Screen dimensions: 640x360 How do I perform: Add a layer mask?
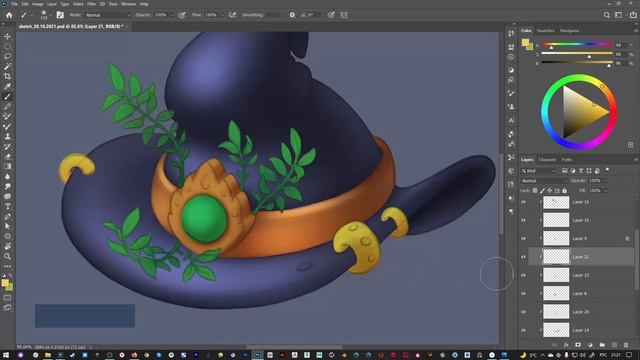click(578, 345)
